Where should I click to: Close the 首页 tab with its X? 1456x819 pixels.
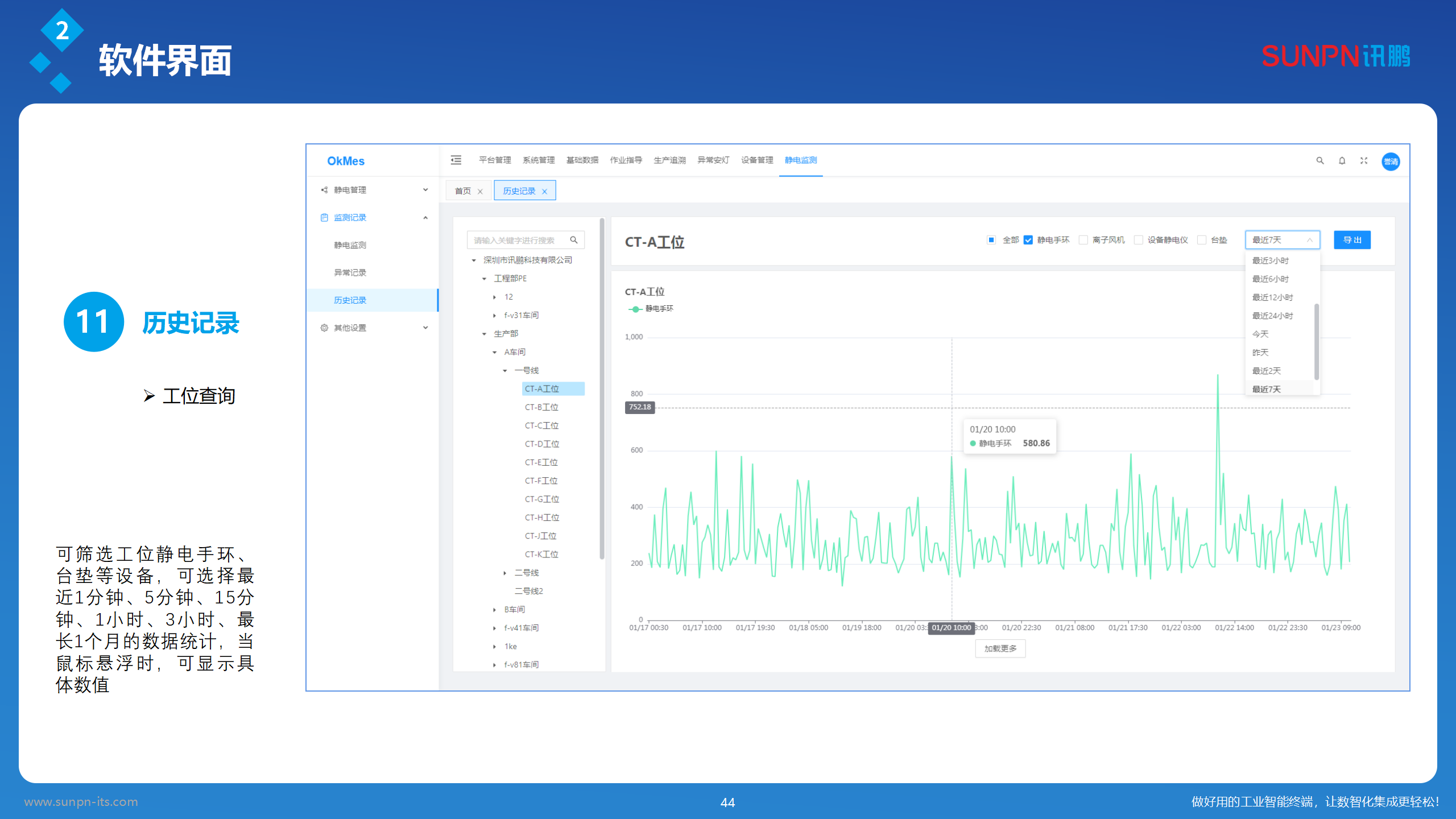[x=480, y=192]
